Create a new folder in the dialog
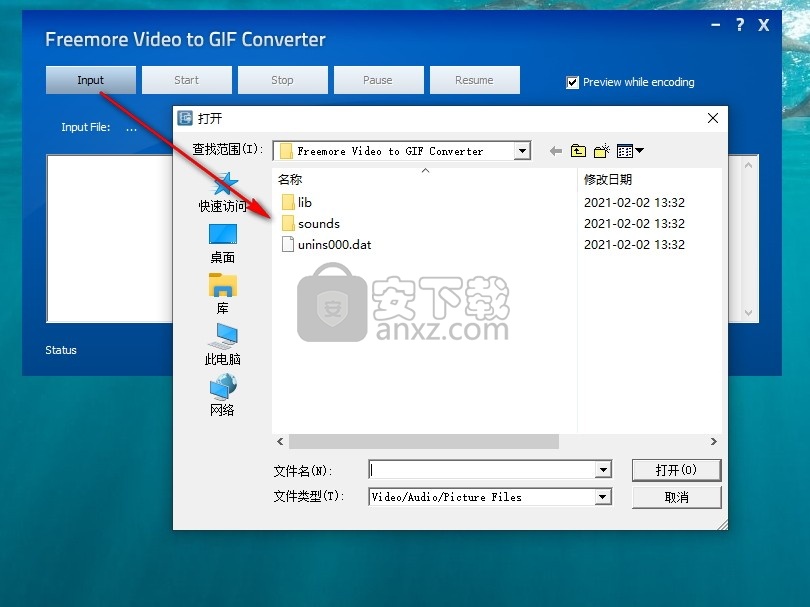 pyautogui.click(x=601, y=151)
